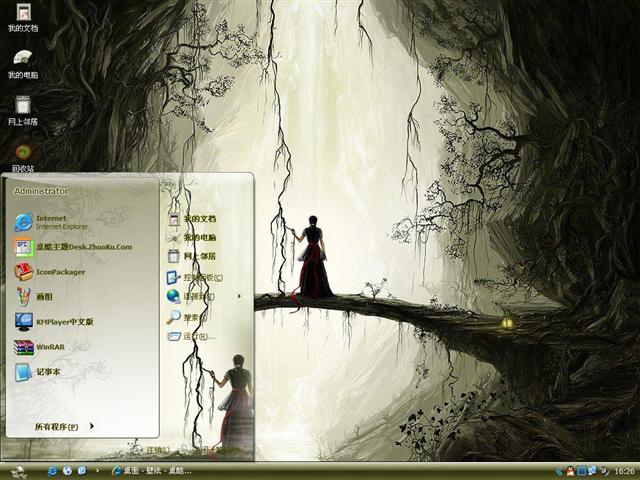Expand the quick launch overflow chevron
The height and width of the screenshot is (480, 640).
[97, 471]
